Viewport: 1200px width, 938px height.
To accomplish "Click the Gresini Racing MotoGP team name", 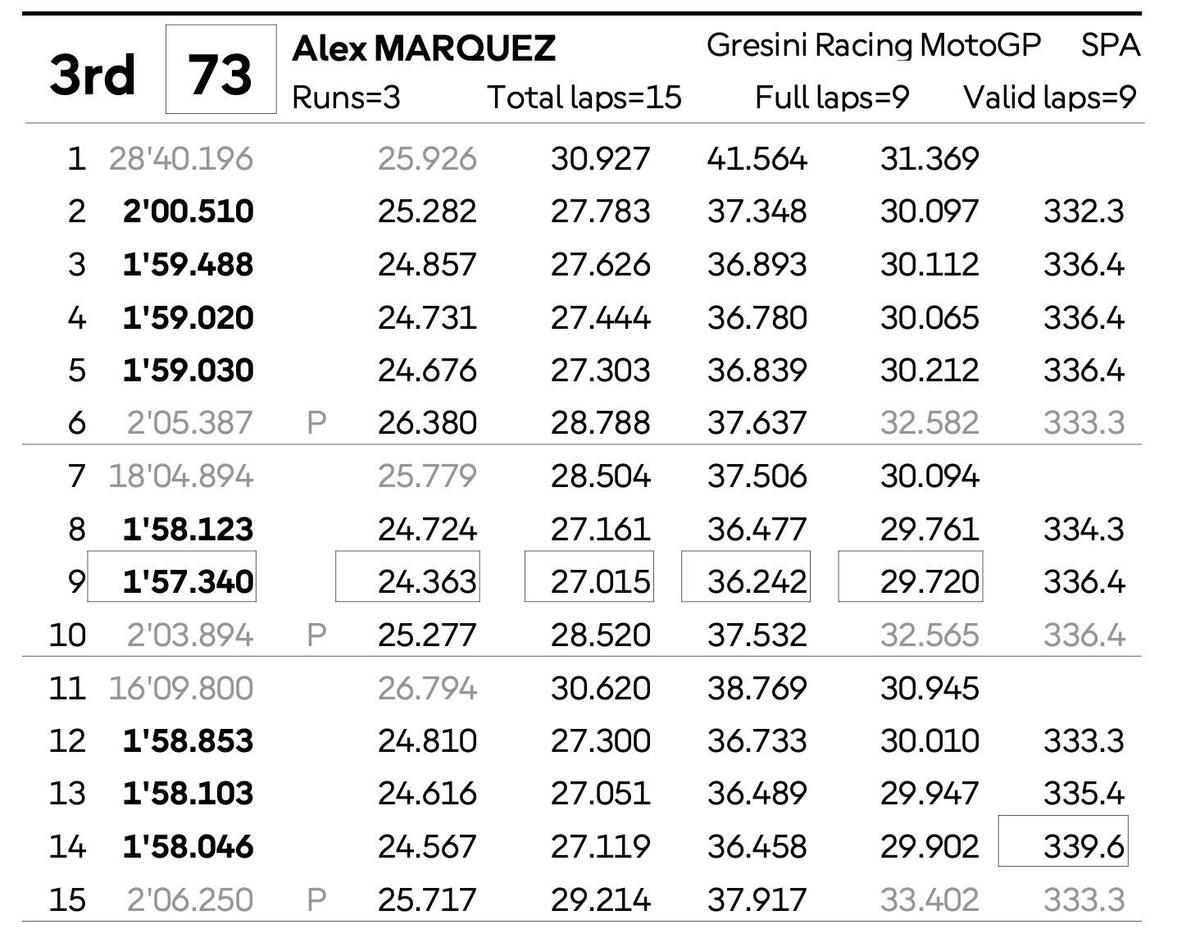I will (873, 45).
